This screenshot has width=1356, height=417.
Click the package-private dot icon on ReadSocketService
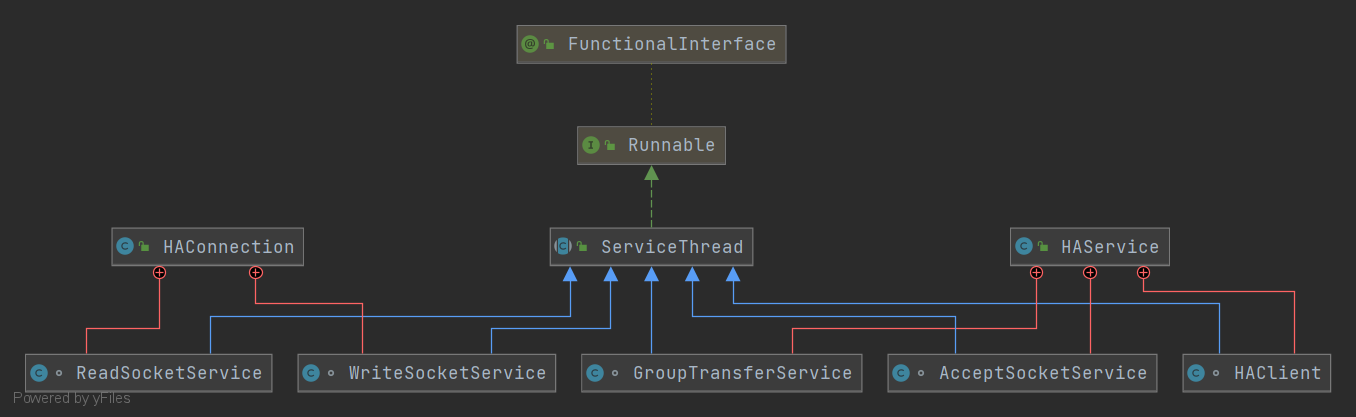pyautogui.click(x=59, y=374)
